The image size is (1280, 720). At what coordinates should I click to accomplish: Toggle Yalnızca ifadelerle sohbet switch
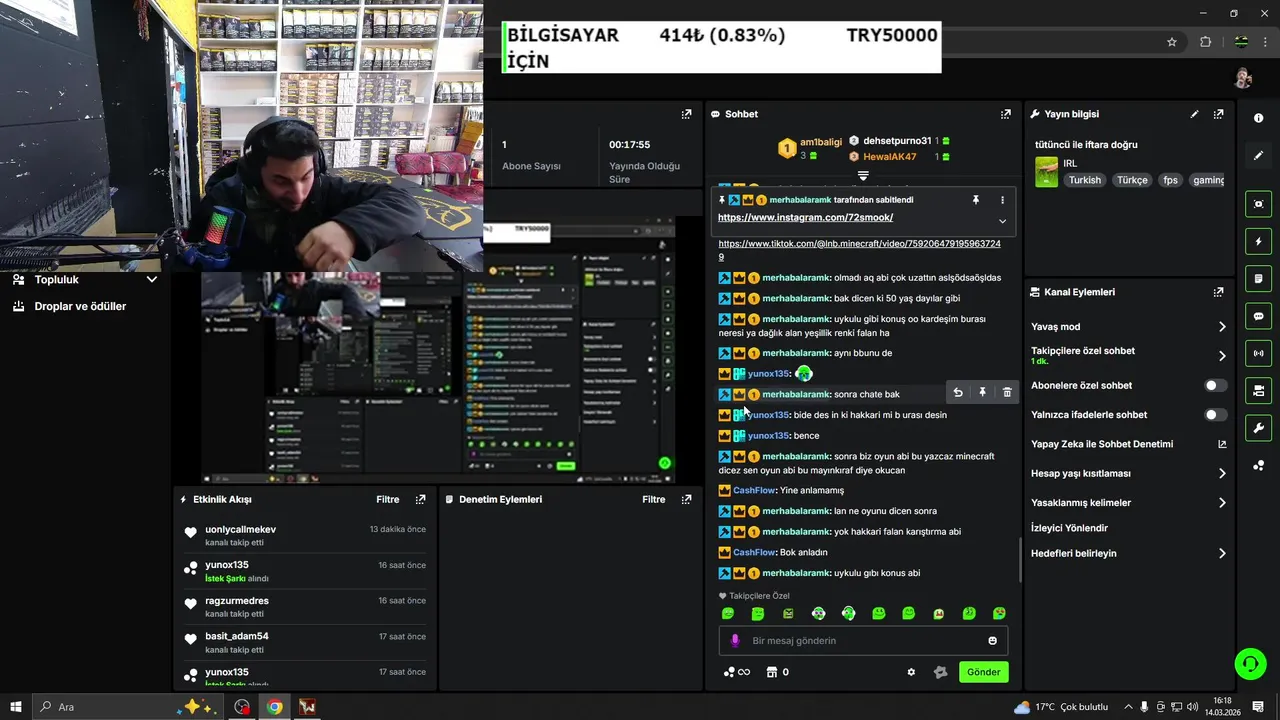tap(1215, 414)
